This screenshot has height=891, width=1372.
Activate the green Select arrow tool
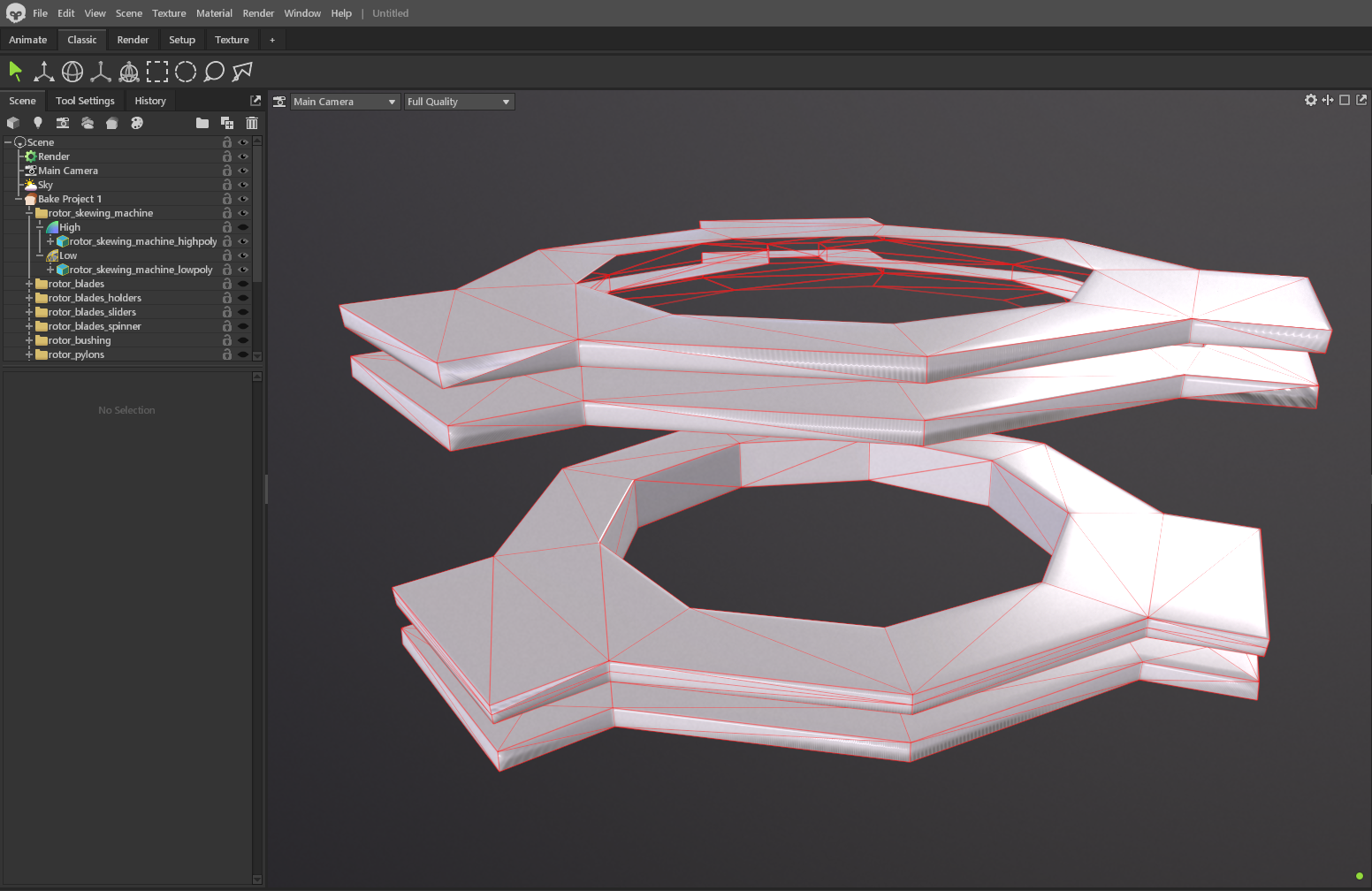(16, 72)
